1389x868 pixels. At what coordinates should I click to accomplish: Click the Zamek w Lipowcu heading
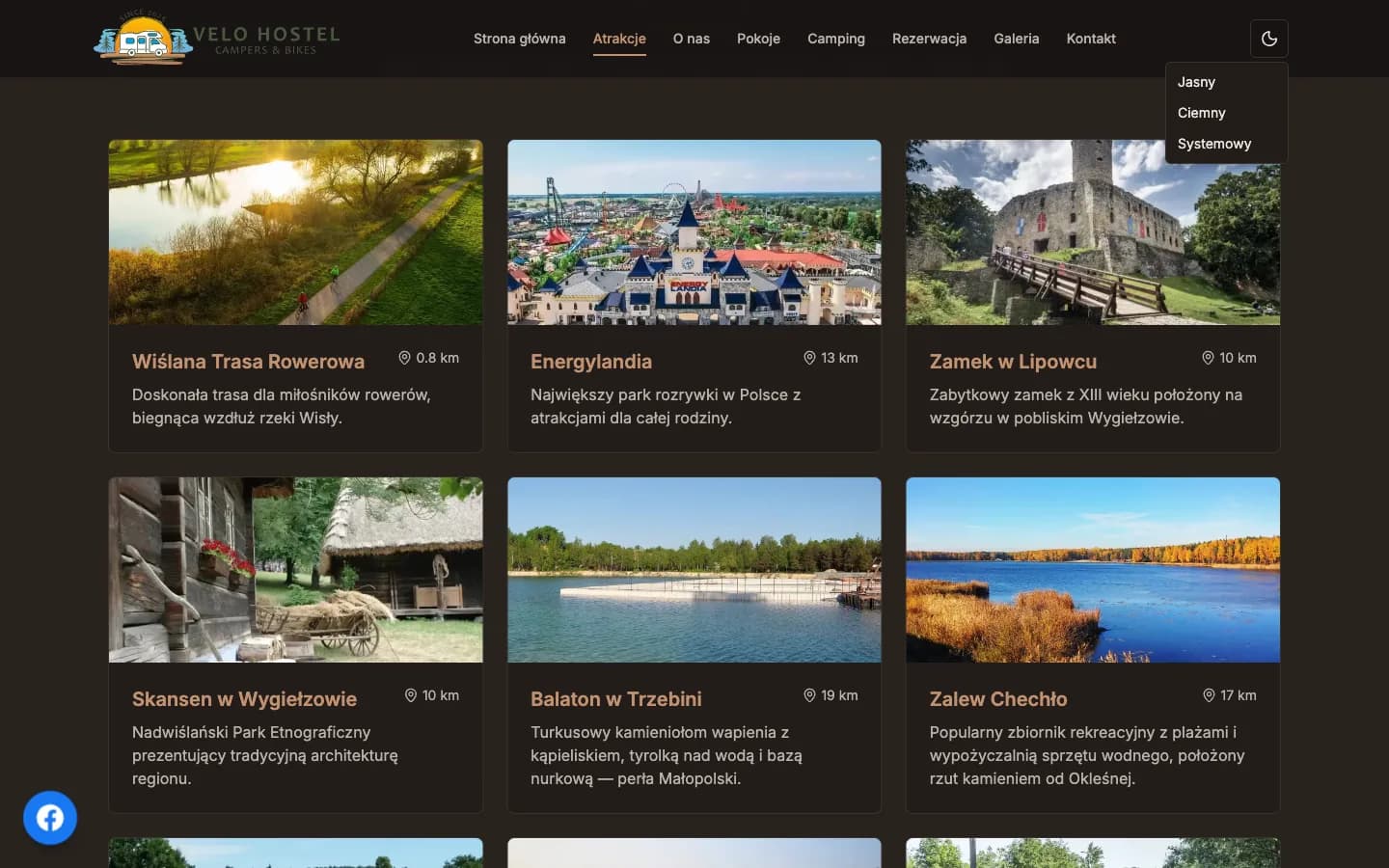(1013, 362)
